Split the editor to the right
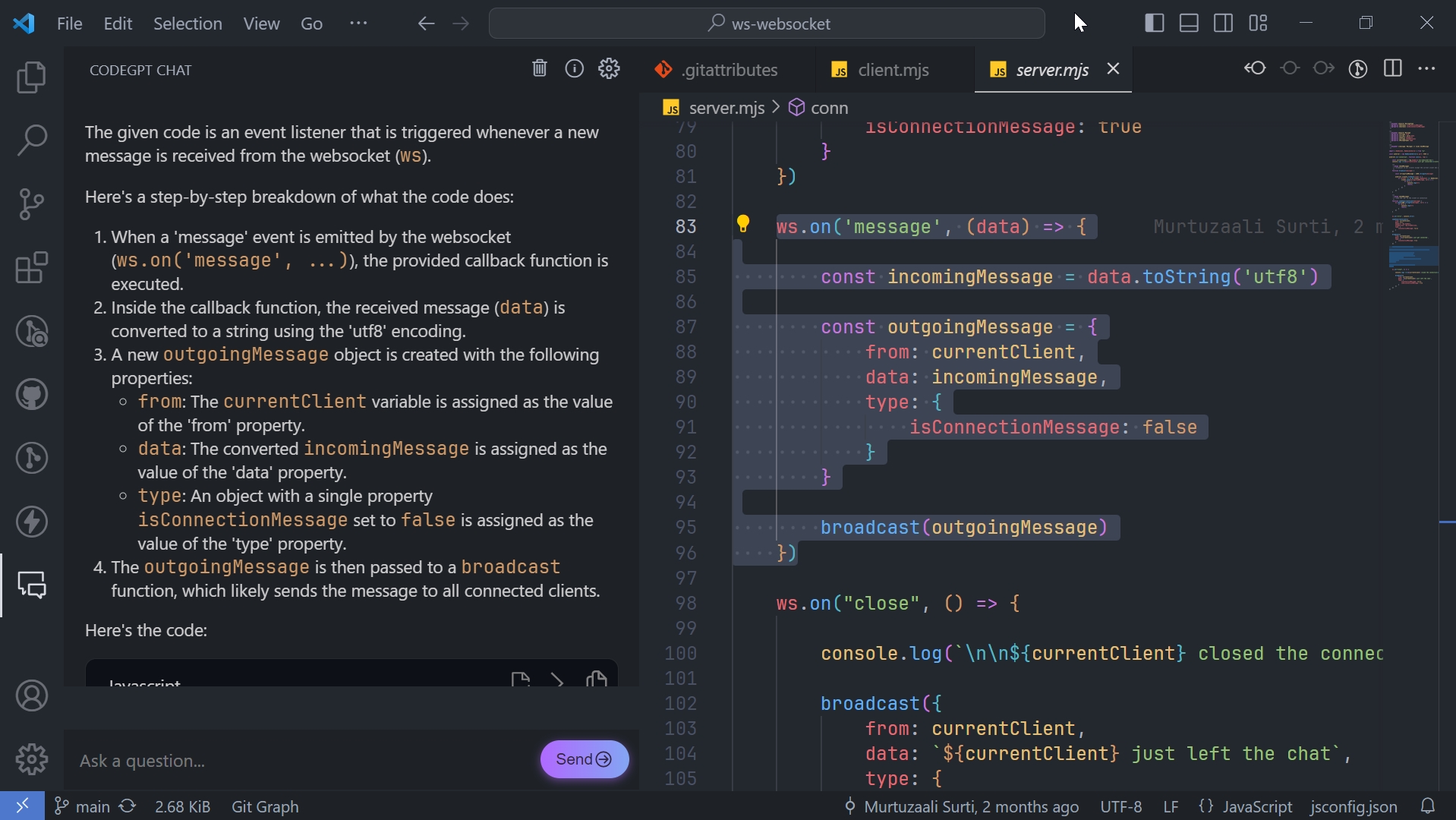 (x=1393, y=68)
